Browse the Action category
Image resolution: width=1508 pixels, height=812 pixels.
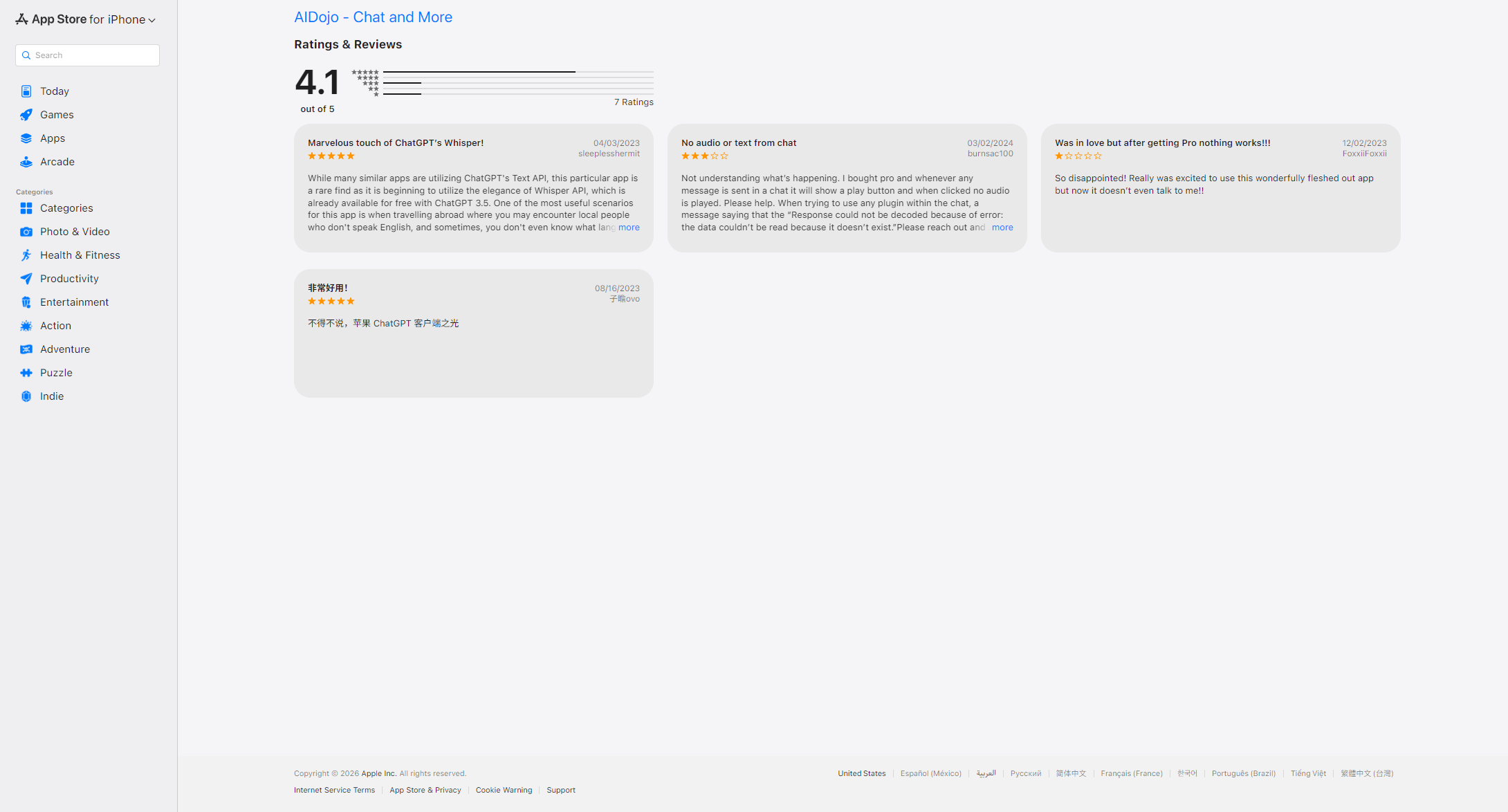tap(55, 326)
